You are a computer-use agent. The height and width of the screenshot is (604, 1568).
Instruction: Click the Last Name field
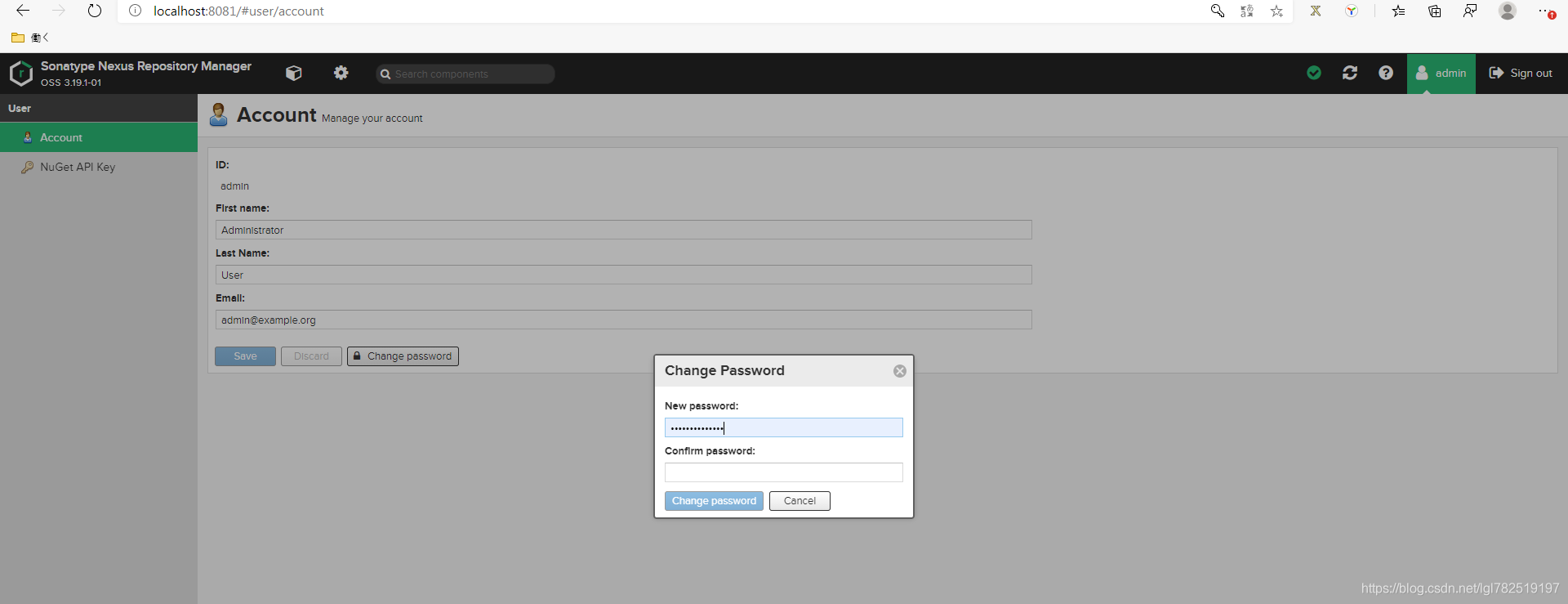(624, 275)
